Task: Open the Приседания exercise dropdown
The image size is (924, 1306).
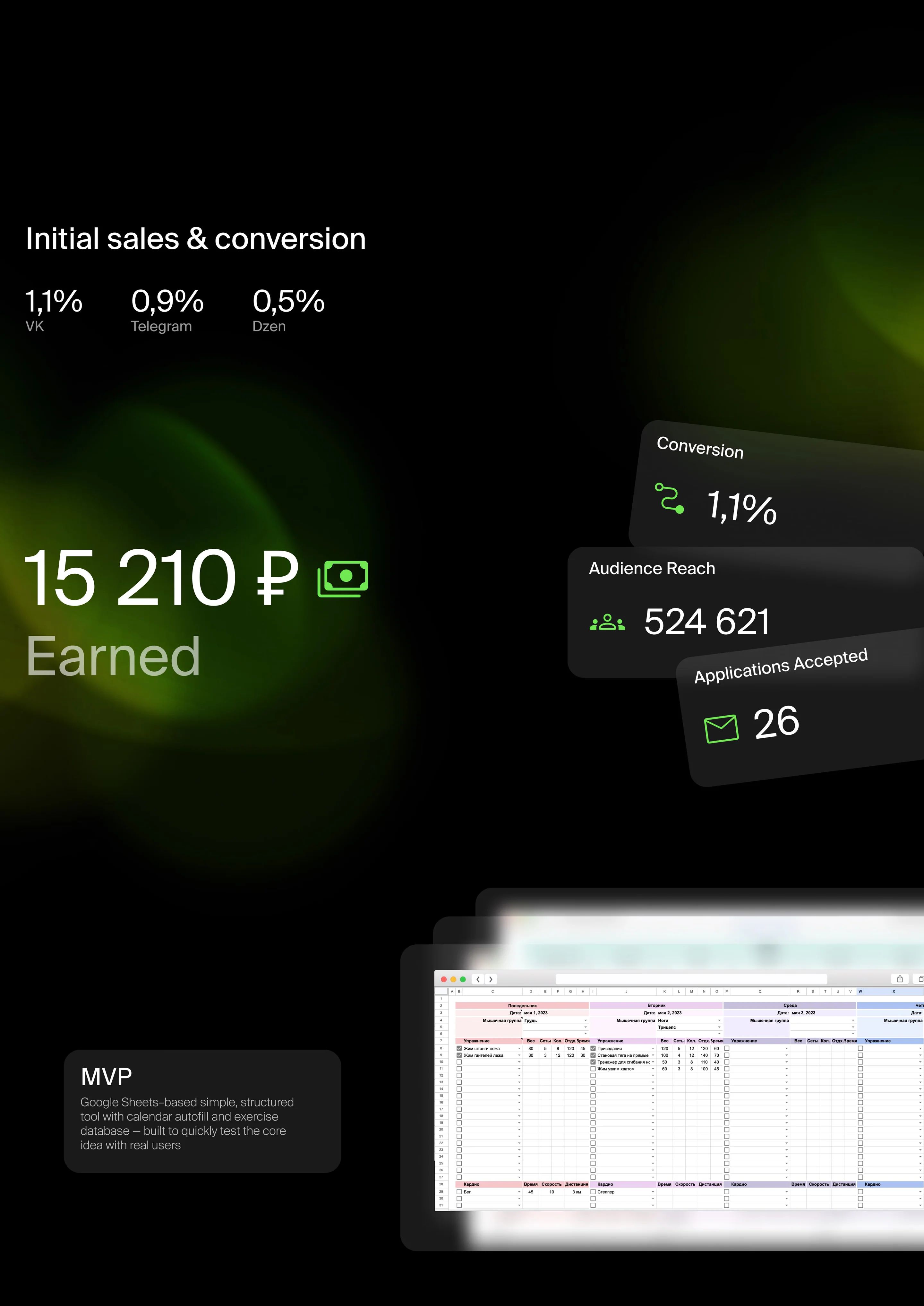Action: [x=653, y=1048]
